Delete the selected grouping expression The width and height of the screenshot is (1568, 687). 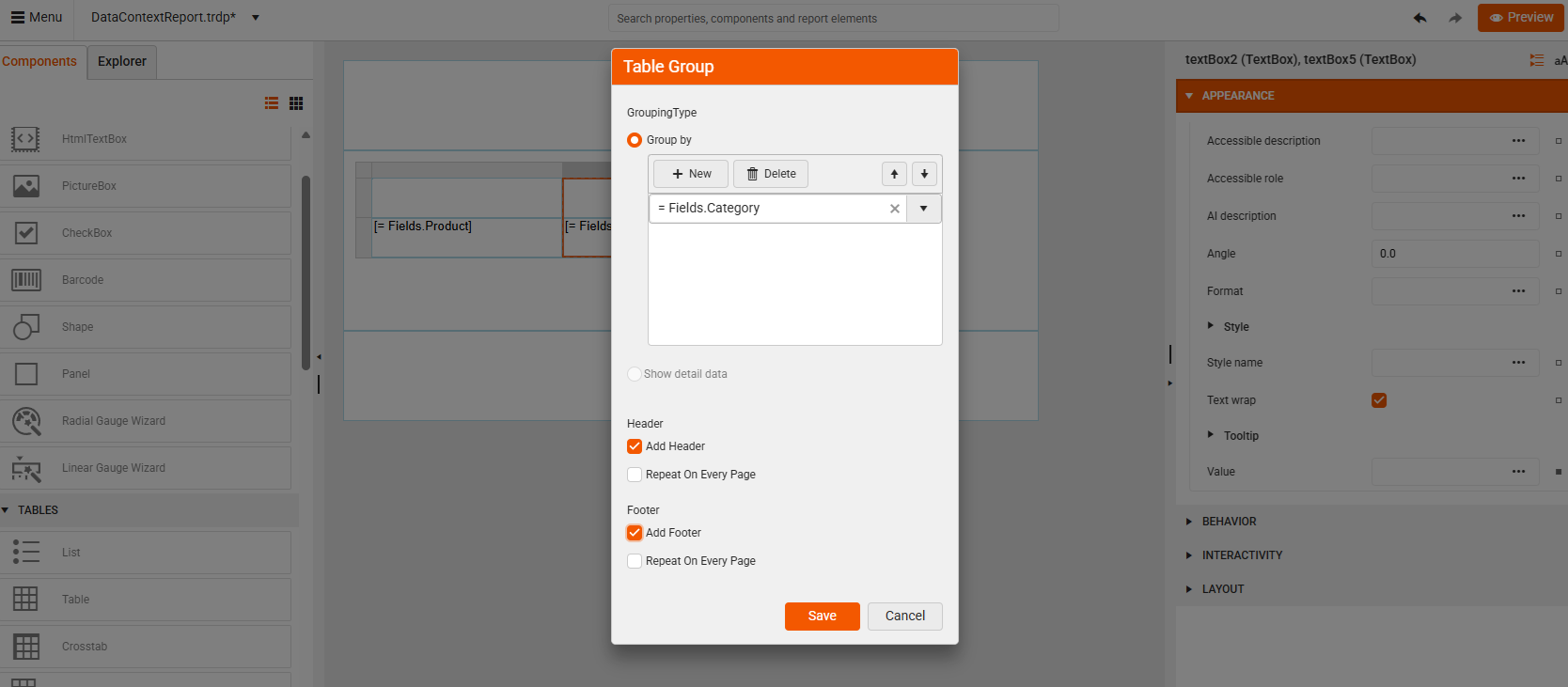click(771, 174)
